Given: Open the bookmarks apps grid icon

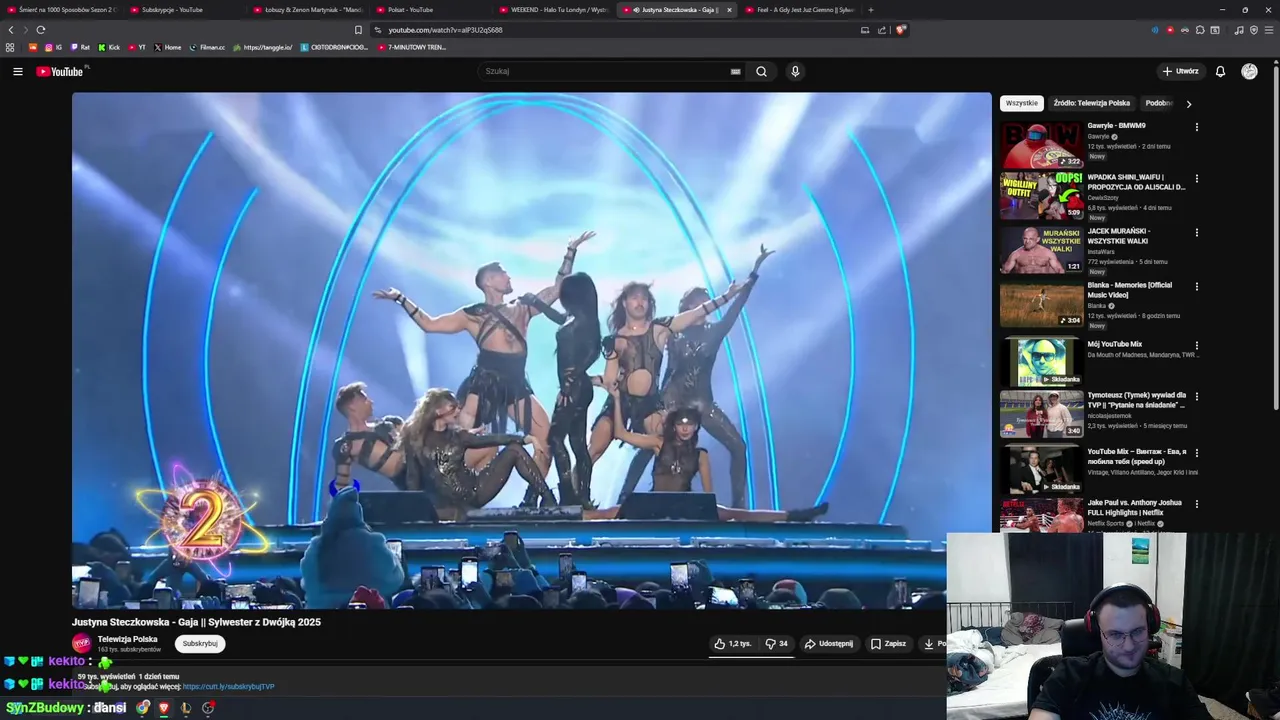Looking at the screenshot, I should tap(10, 47).
